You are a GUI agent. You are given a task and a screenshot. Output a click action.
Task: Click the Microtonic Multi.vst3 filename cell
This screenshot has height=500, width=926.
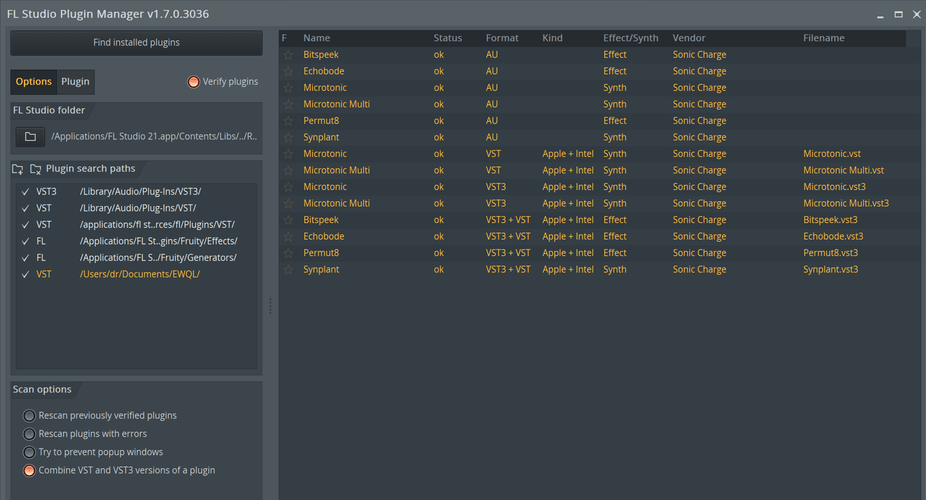tap(846, 204)
